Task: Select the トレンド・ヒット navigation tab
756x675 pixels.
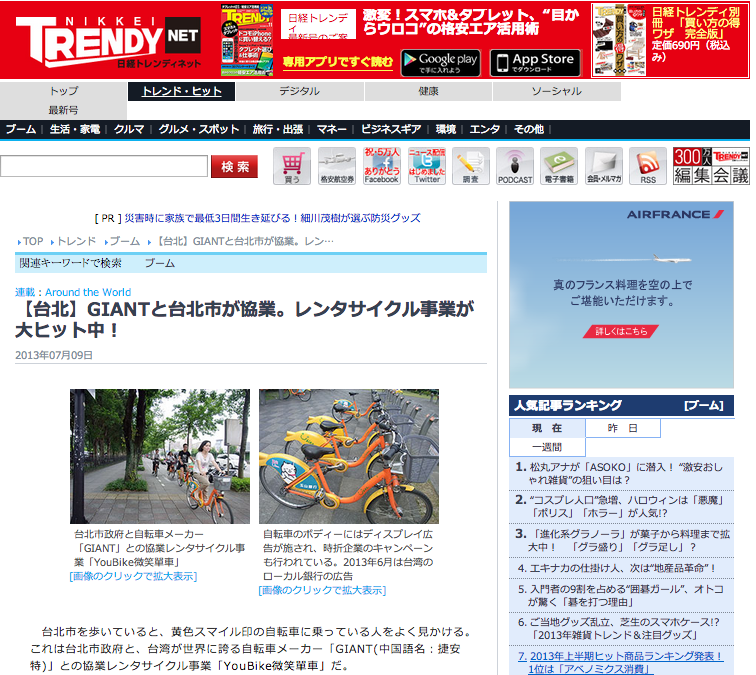Action: coord(181,91)
